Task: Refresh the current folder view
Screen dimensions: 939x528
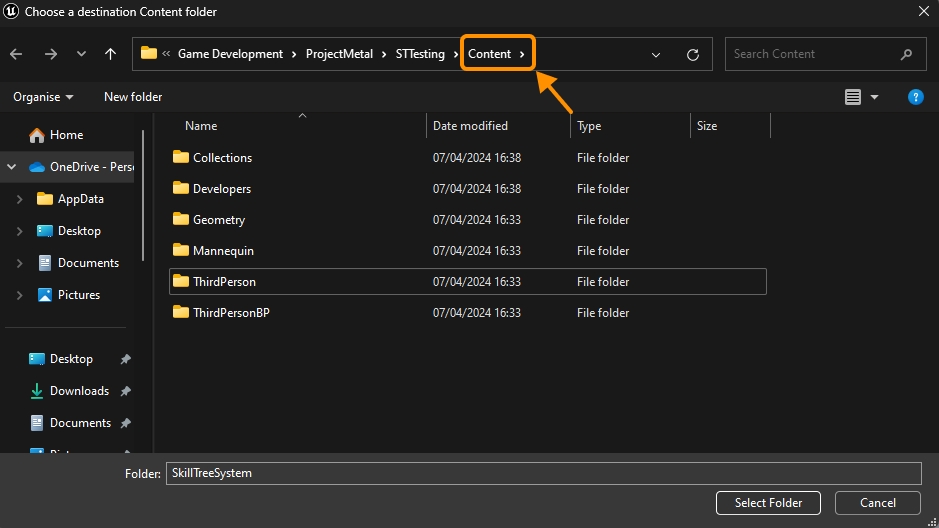Action: [x=693, y=55]
